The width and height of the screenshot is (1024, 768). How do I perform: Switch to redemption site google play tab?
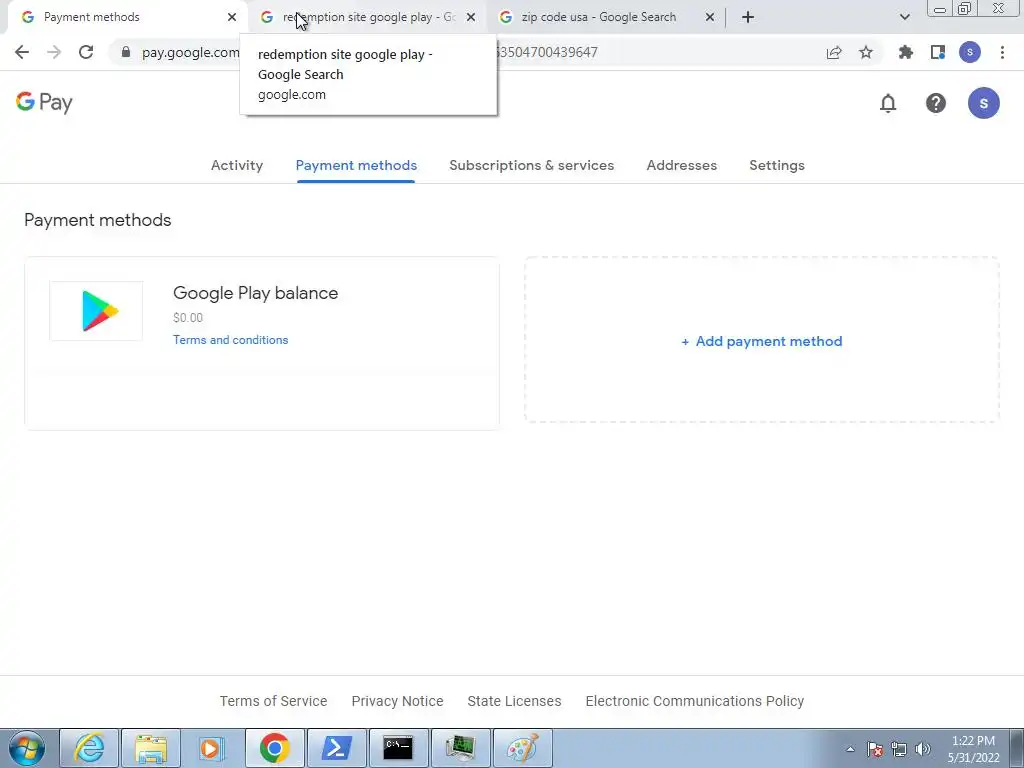tap(369, 17)
